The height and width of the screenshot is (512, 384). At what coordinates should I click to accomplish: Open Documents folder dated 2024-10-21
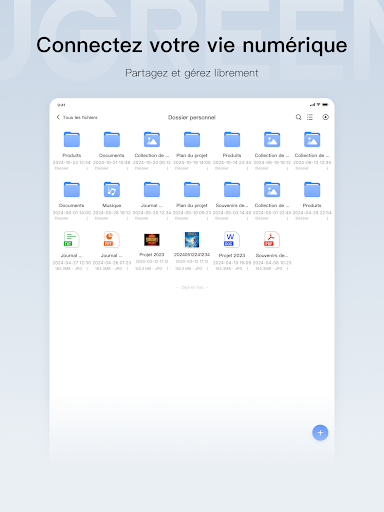tap(112, 140)
